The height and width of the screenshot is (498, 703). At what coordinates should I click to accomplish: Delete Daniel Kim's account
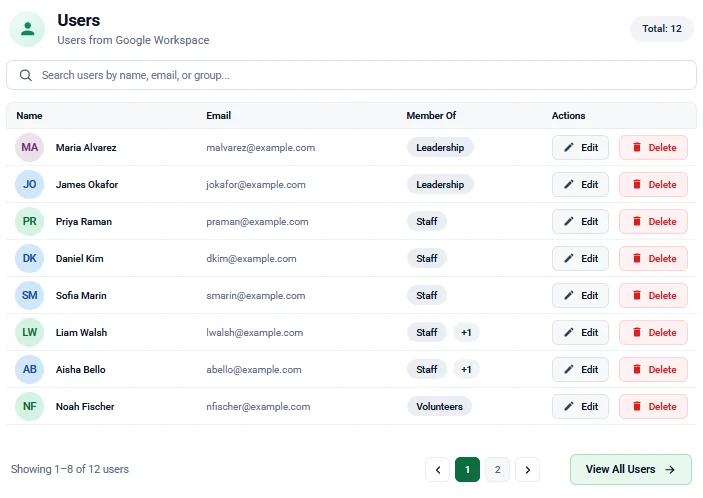[653, 259]
